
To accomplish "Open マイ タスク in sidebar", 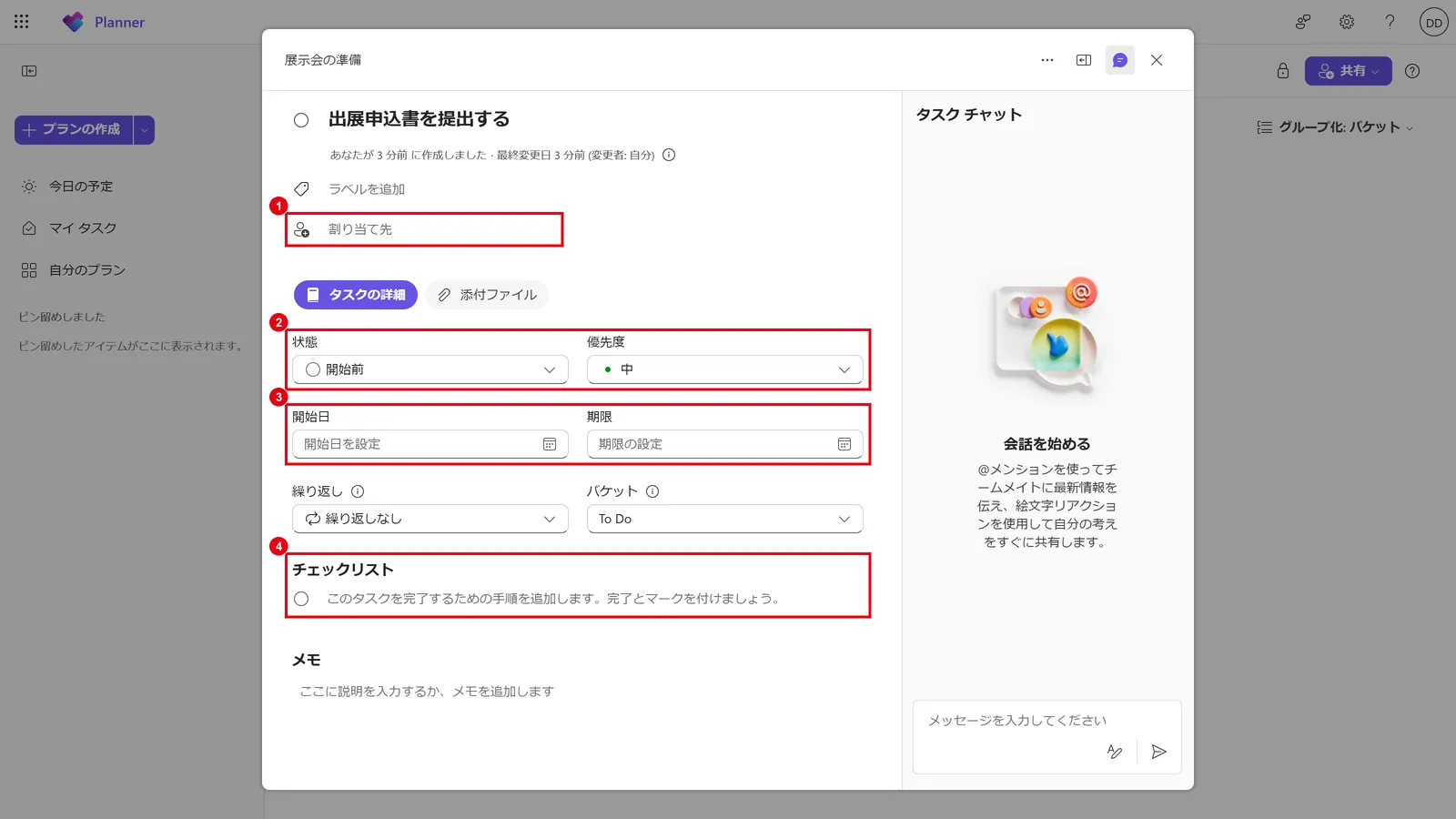I will point(70,228).
